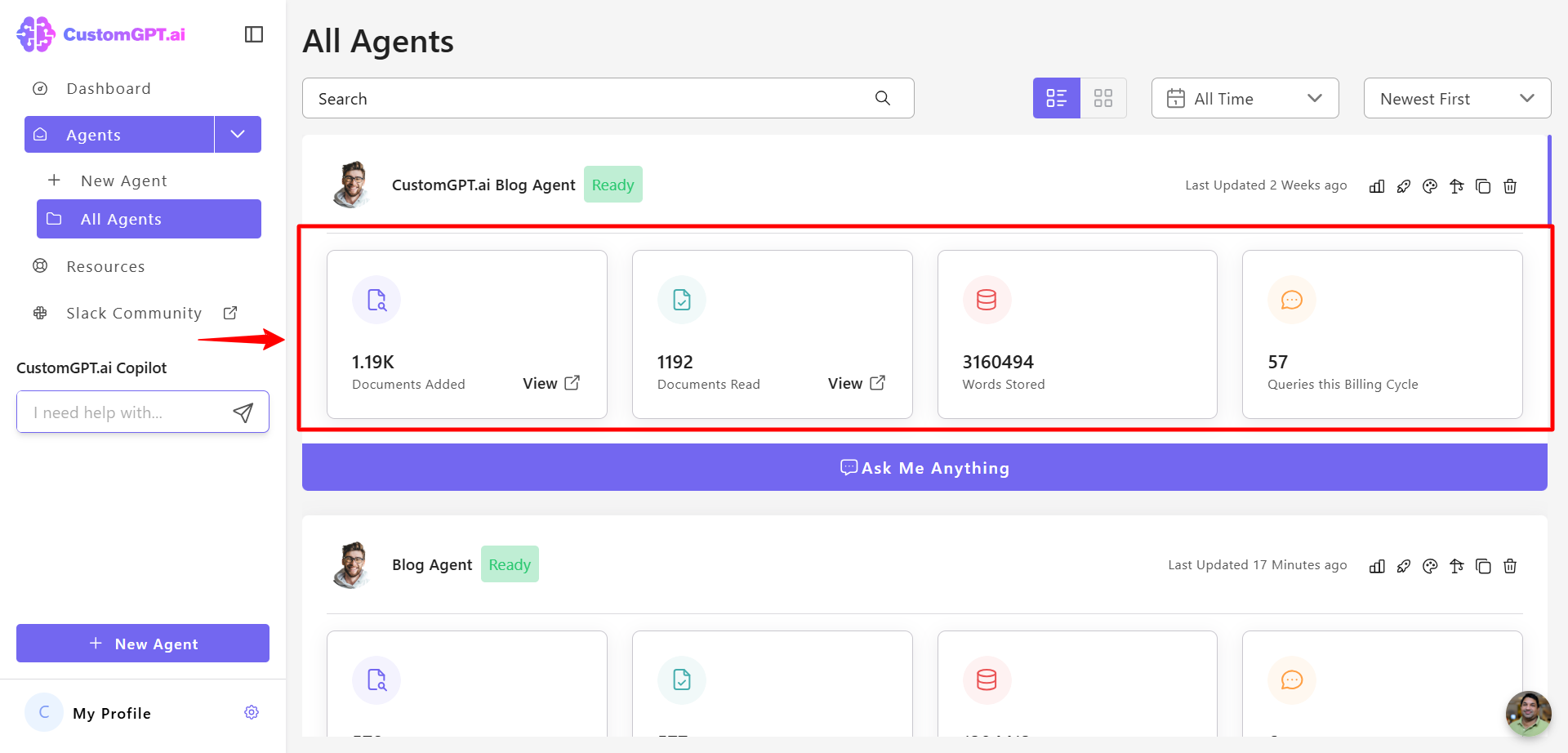Click the search magnifier icon
1568x753 pixels.
(x=883, y=98)
